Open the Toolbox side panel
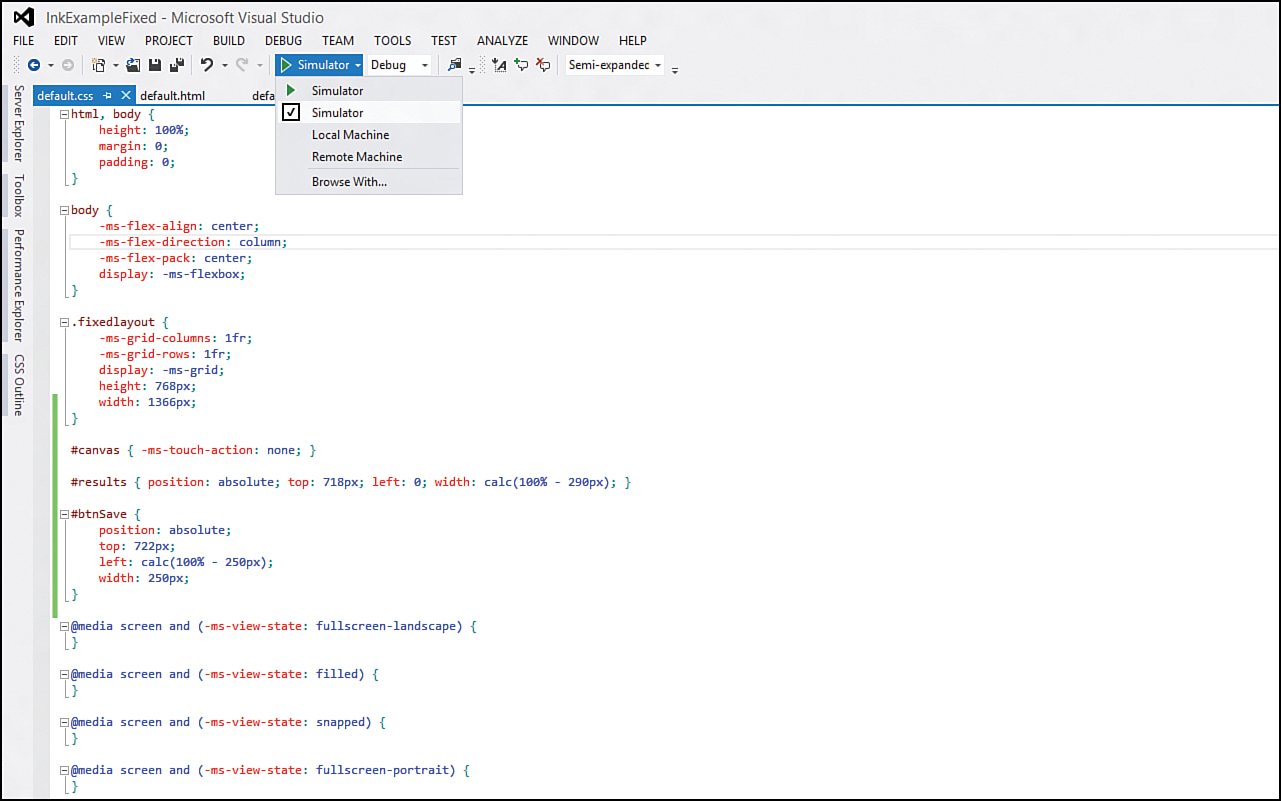 point(18,196)
